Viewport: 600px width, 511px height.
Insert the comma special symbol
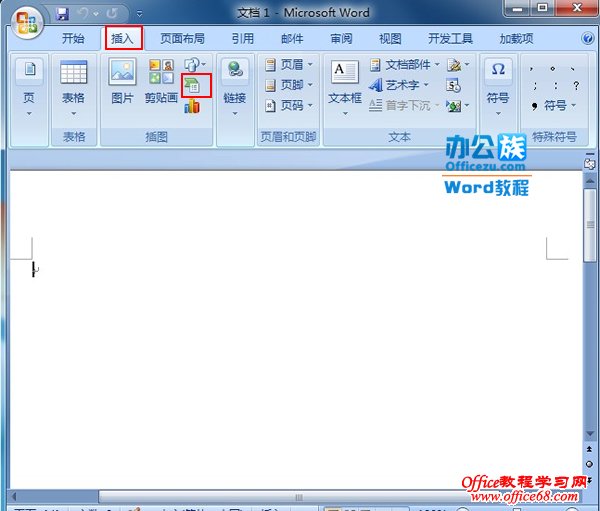(532, 69)
